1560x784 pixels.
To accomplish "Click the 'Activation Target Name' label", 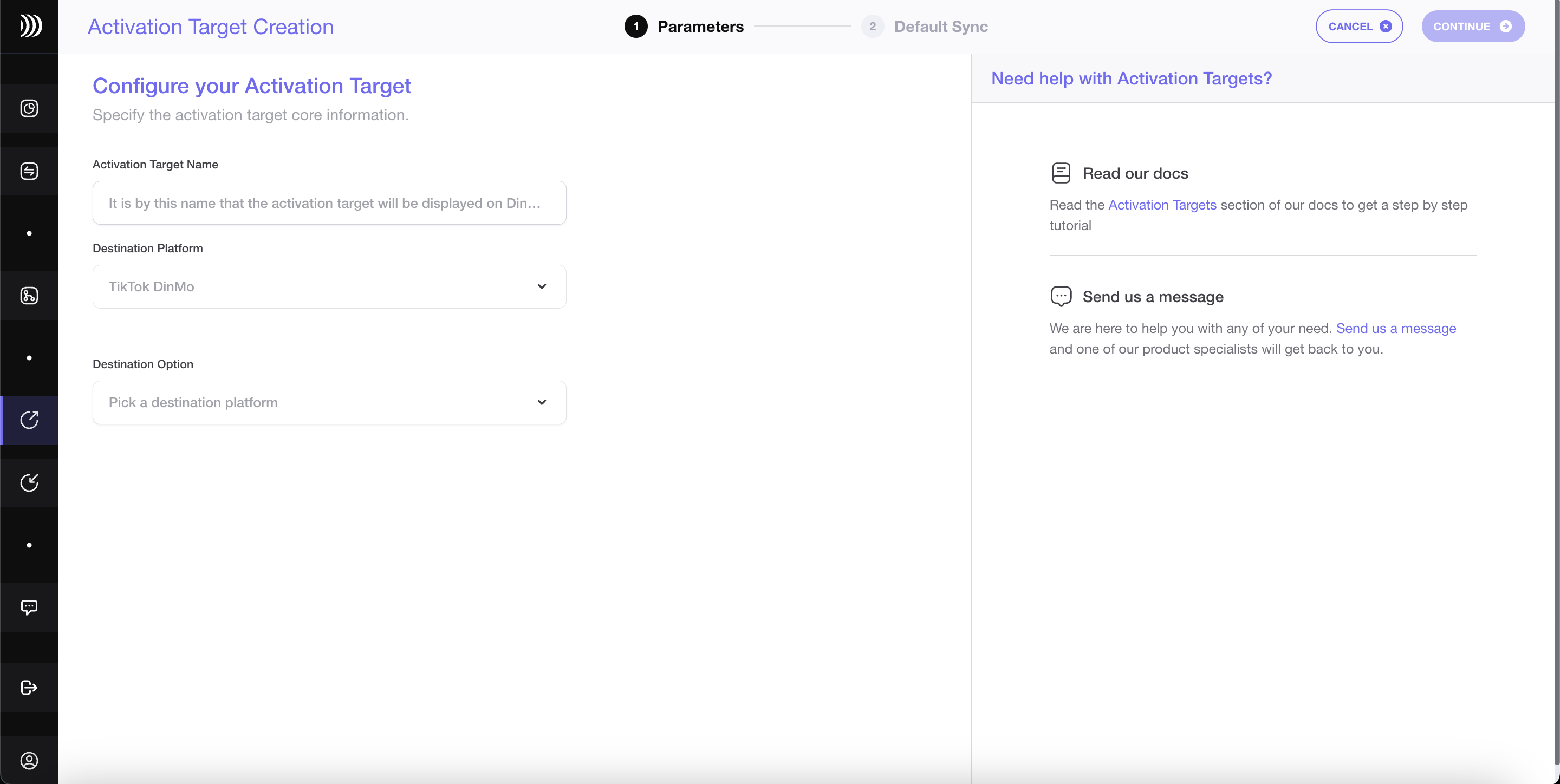I will click(x=155, y=164).
